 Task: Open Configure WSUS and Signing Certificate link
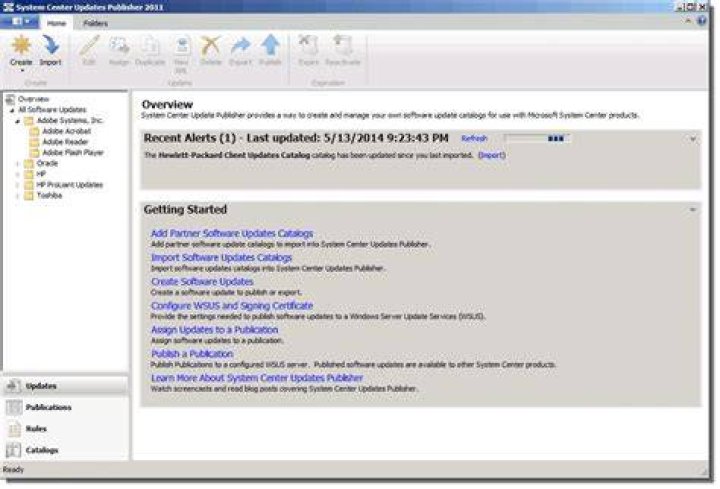(232, 305)
